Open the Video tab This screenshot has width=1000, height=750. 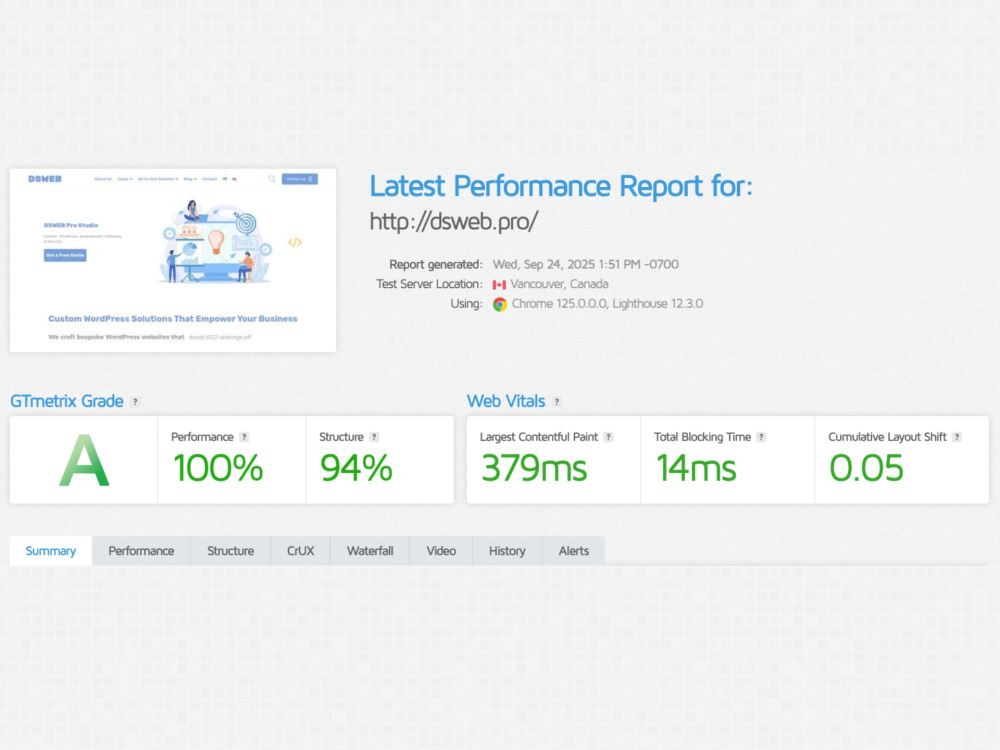pos(441,550)
